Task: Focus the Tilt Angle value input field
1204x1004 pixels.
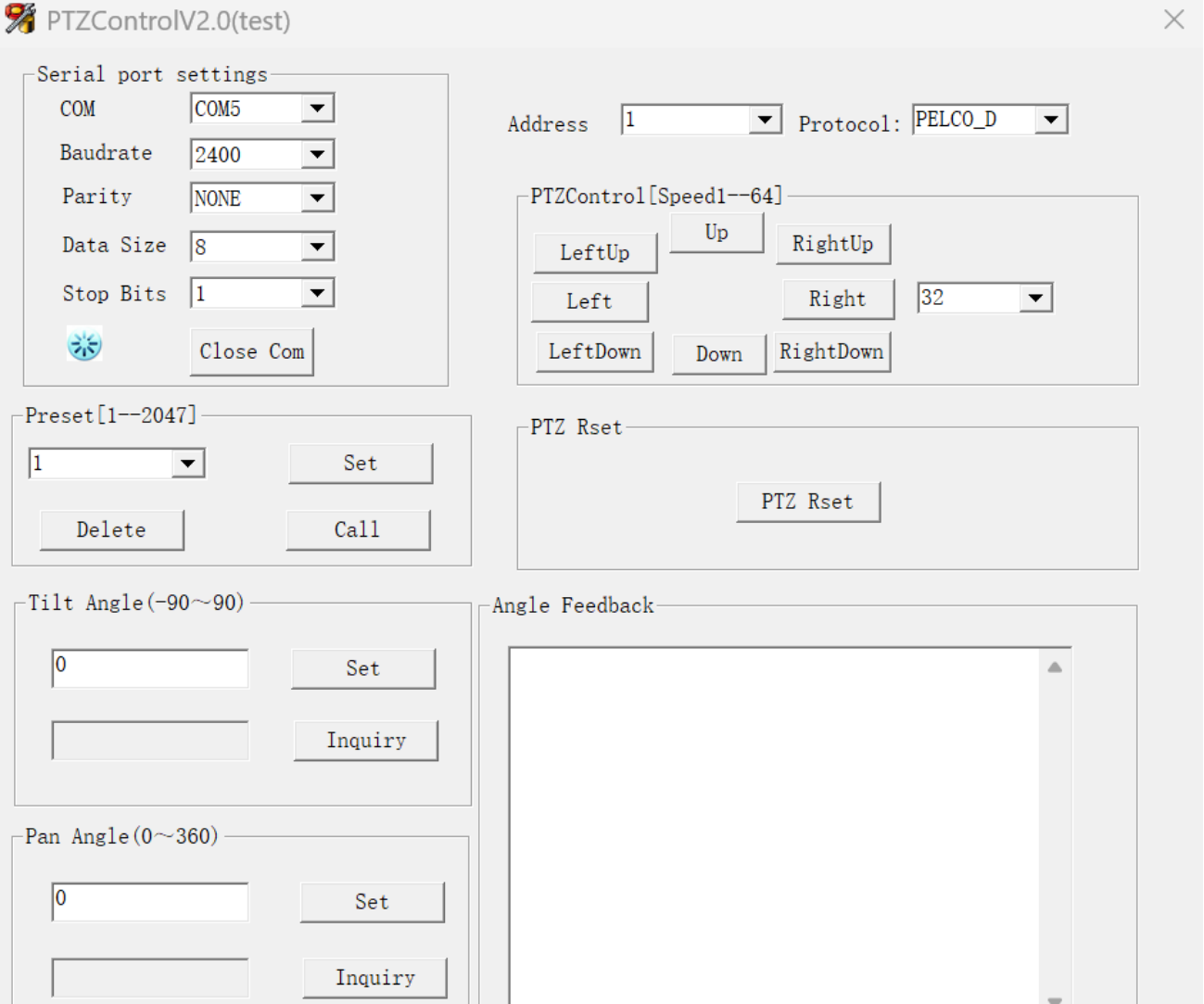Action: (x=150, y=668)
